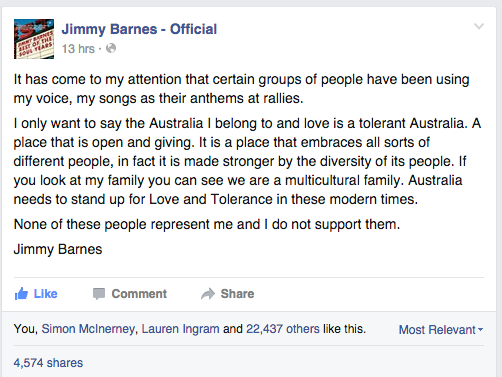This screenshot has width=502, height=377.
Task: Open the Most Relevant sorting dropdown
Action: click(x=441, y=330)
